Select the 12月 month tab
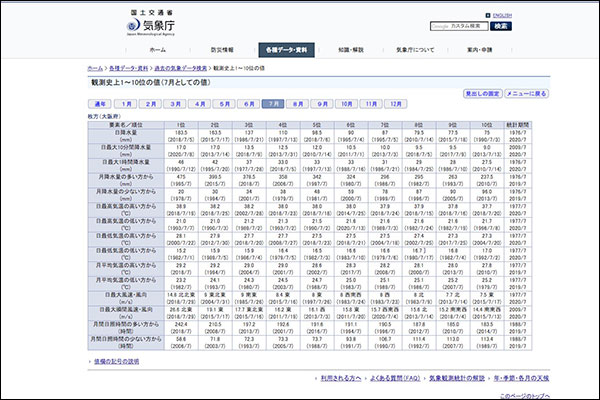 (396, 103)
